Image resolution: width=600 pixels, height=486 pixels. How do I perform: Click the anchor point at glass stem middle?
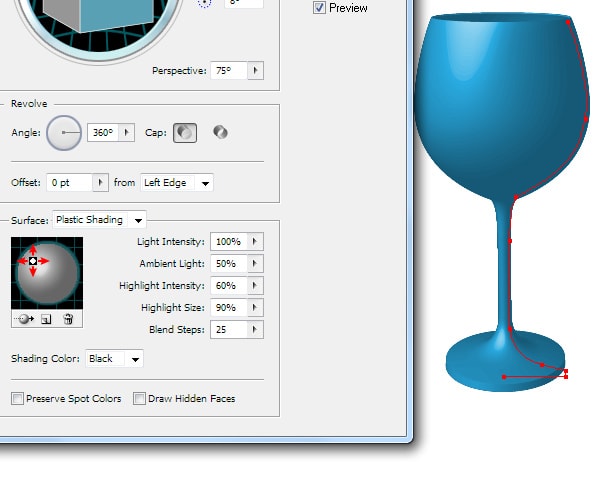point(510,241)
